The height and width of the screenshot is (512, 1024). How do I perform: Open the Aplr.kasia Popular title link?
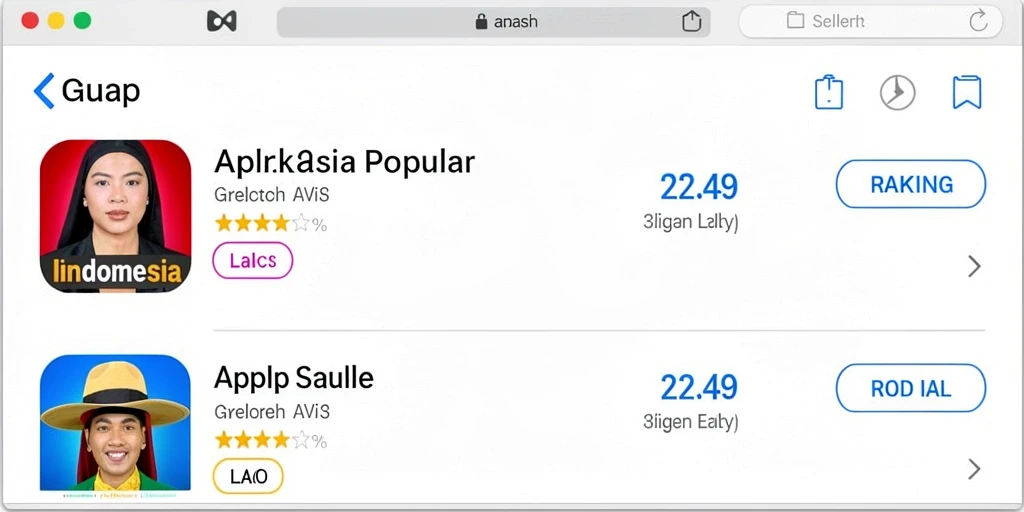click(344, 161)
